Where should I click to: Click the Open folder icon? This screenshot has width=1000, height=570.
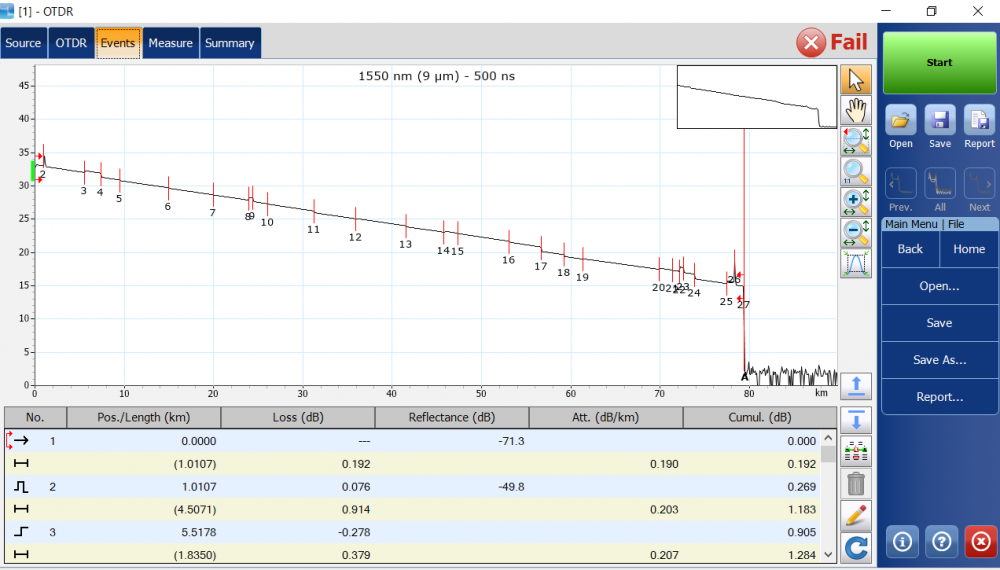901,127
